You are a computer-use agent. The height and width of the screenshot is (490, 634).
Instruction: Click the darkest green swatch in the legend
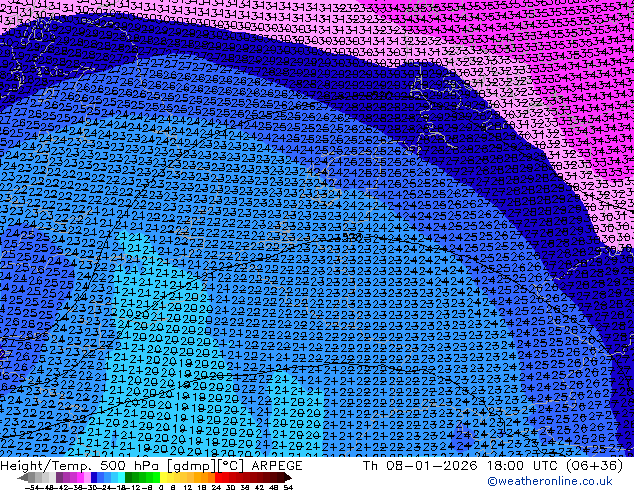click(129, 477)
